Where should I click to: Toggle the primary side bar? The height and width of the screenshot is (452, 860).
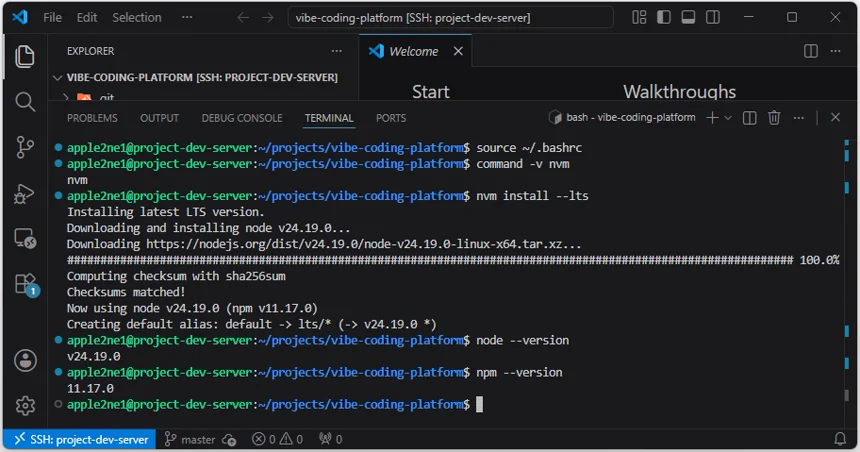click(x=664, y=18)
